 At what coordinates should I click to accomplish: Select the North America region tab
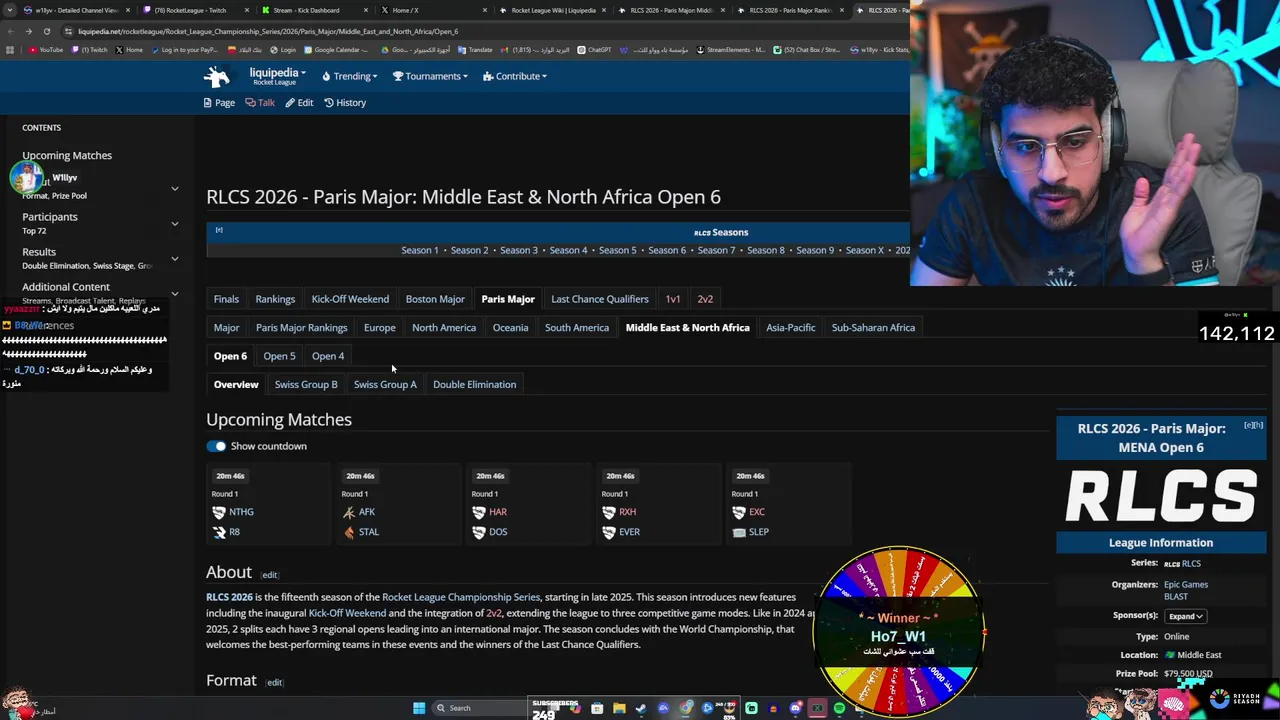tap(444, 328)
